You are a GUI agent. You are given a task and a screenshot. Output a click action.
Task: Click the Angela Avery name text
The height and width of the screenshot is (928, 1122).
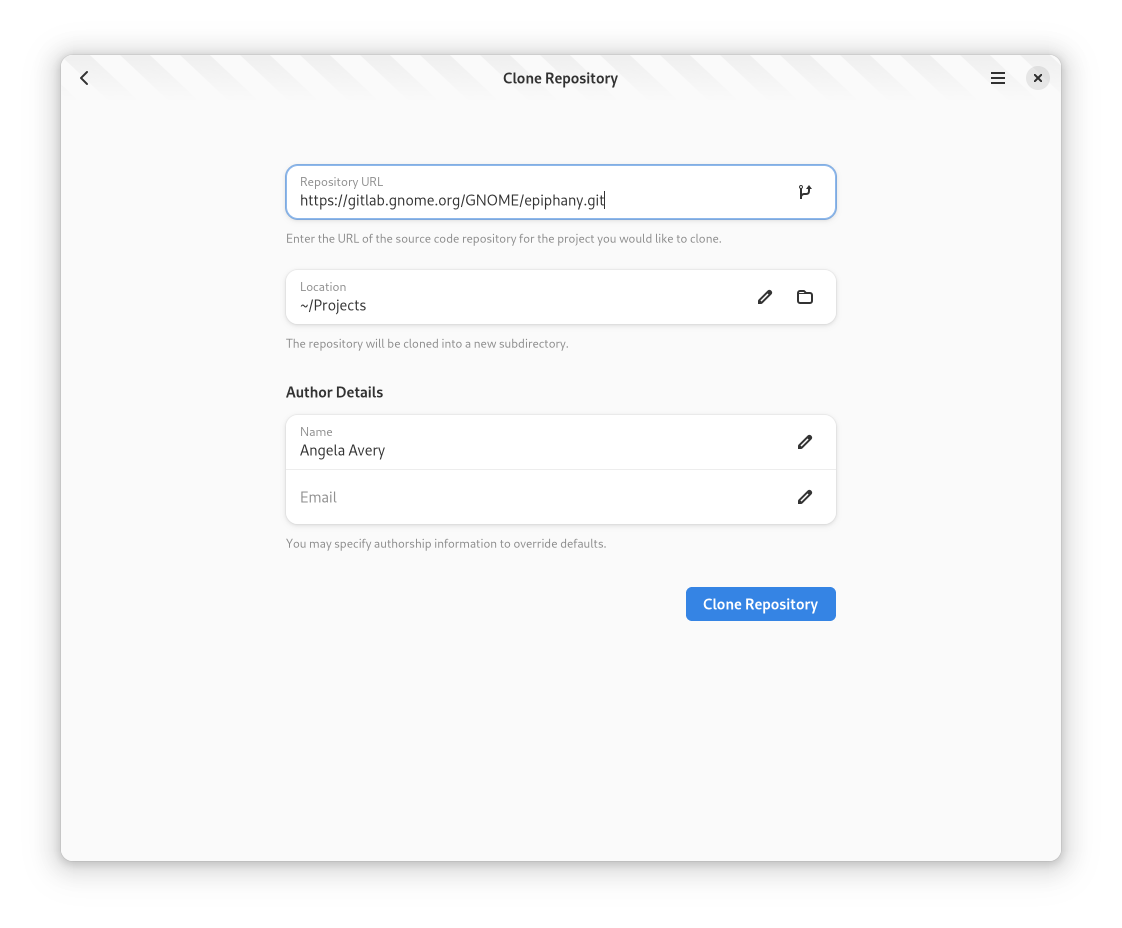coord(342,451)
